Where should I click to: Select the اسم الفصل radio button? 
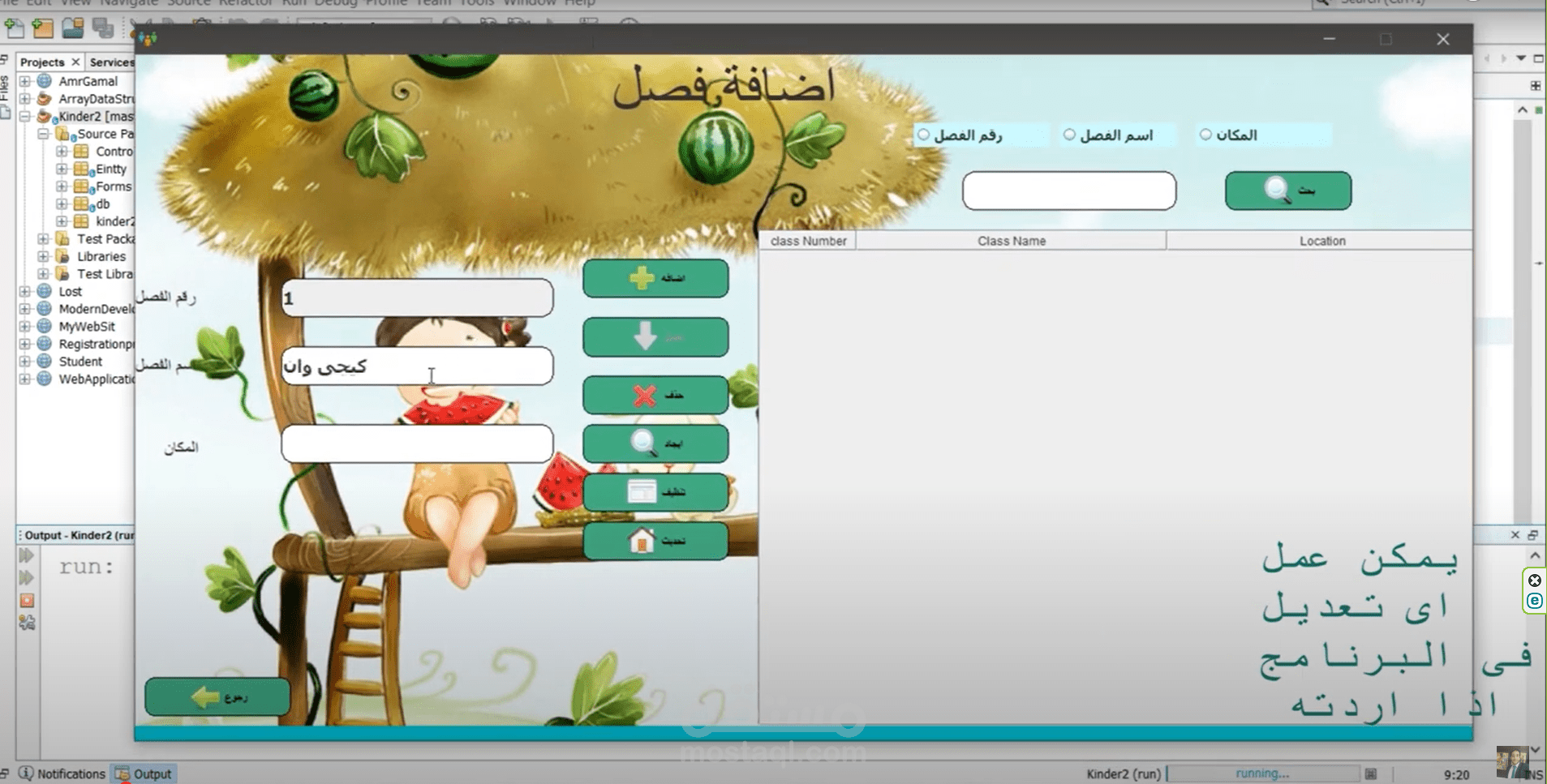[x=1069, y=135]
